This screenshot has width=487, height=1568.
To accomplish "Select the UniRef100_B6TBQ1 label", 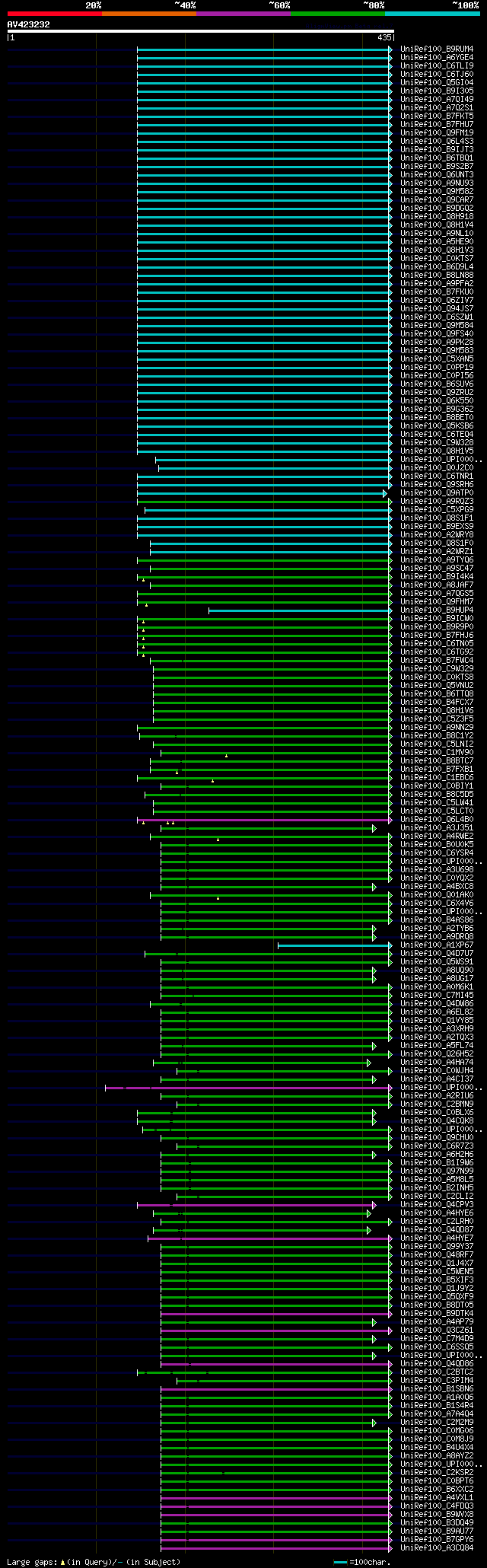I will pyautogui.click(x=437, y=158).
